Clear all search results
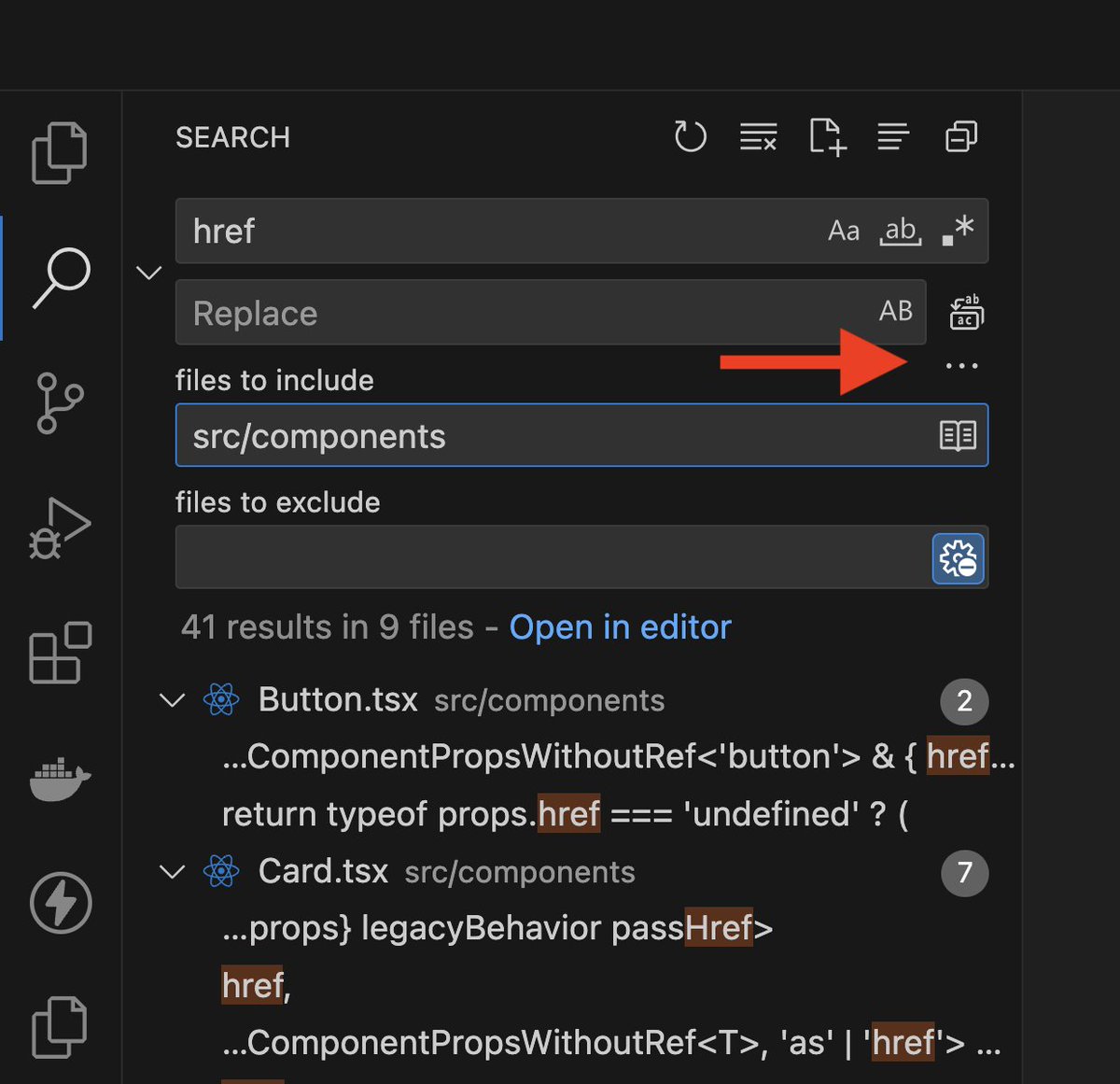Image resolution: width=1120 pixels, height=1084 pixels. tap(758, 137)
